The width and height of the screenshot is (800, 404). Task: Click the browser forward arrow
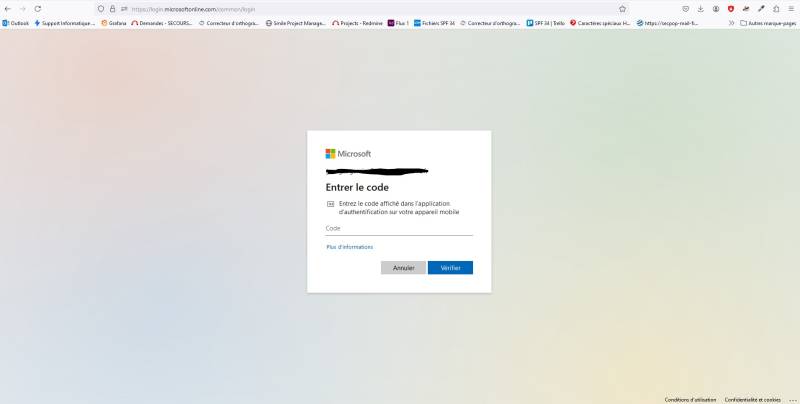[x=22, y=9]
